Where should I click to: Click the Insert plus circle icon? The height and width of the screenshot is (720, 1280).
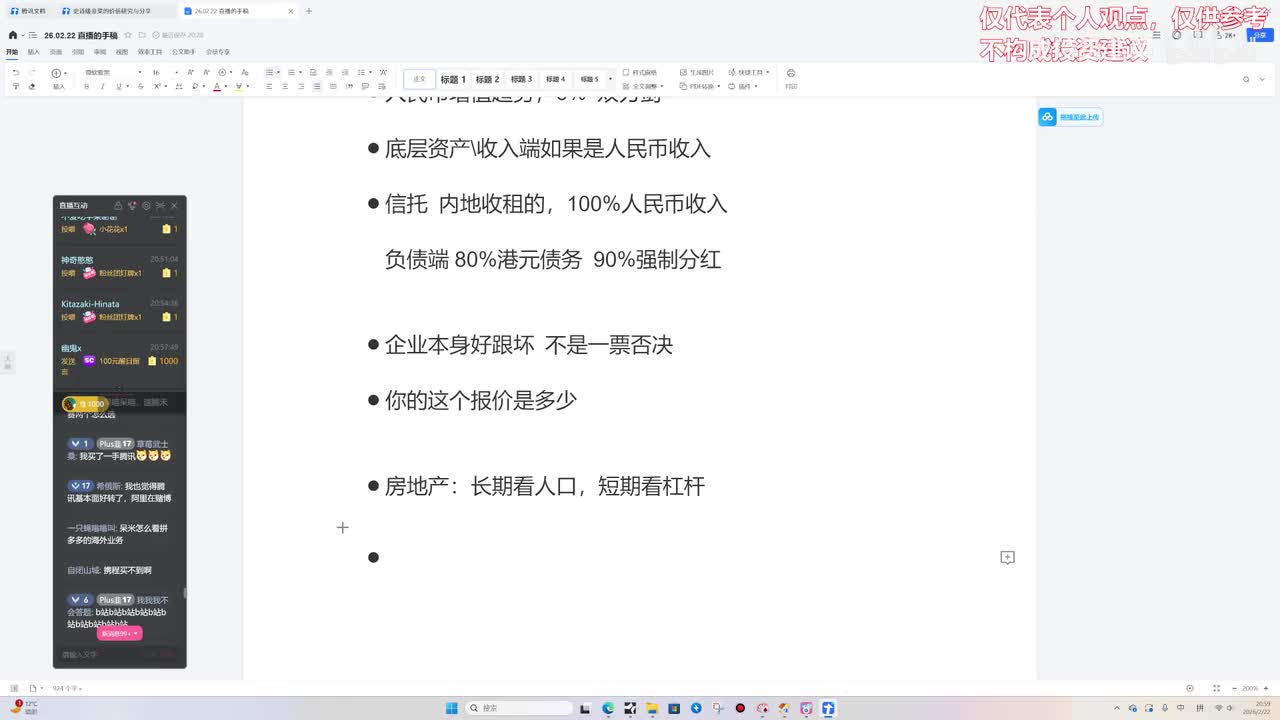coord(56,73)
